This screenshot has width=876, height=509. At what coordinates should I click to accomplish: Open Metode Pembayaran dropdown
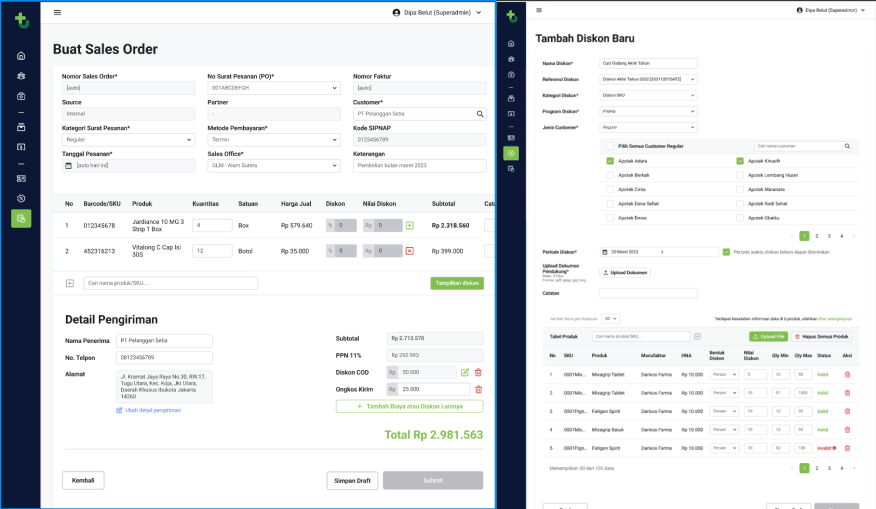tap(274, 140)
